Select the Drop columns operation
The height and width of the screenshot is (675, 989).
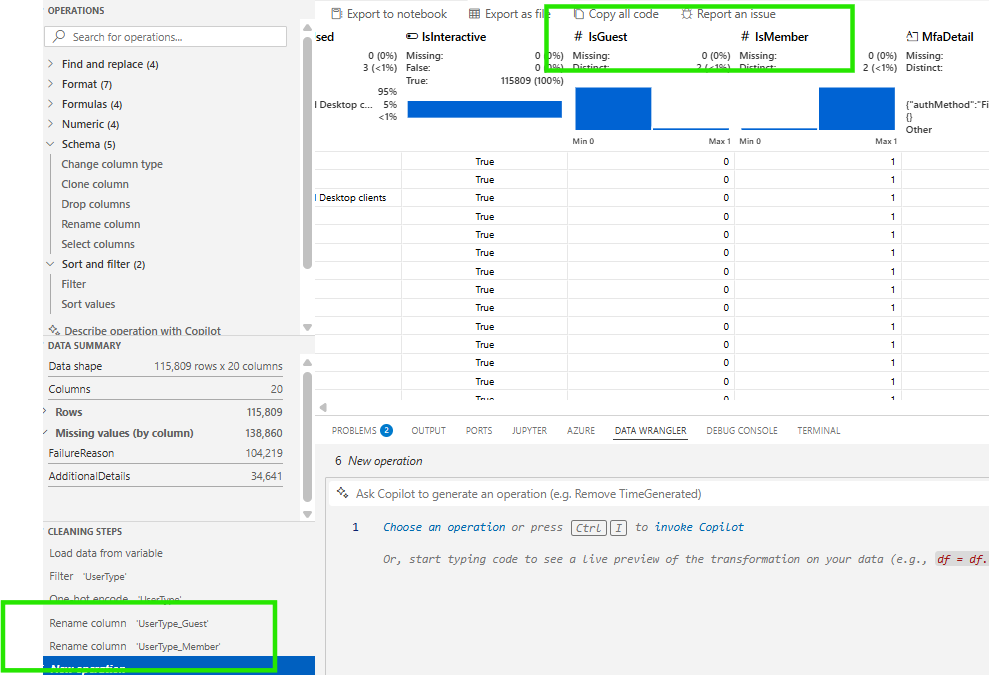click(96, 204)
